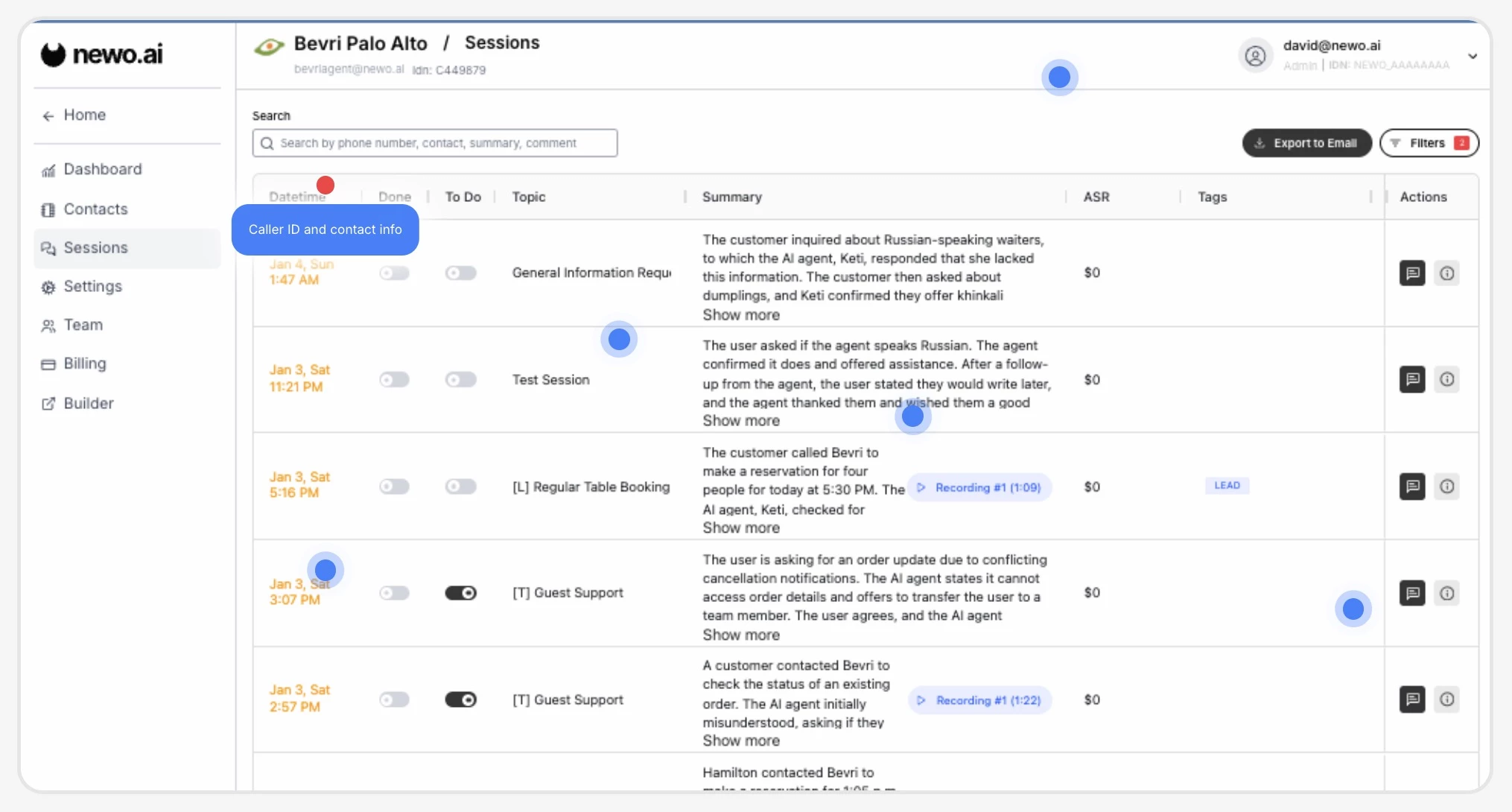Screen dimensions: 1512x812
Task: Click the Sessions chat icon
Action: (48, 249)
